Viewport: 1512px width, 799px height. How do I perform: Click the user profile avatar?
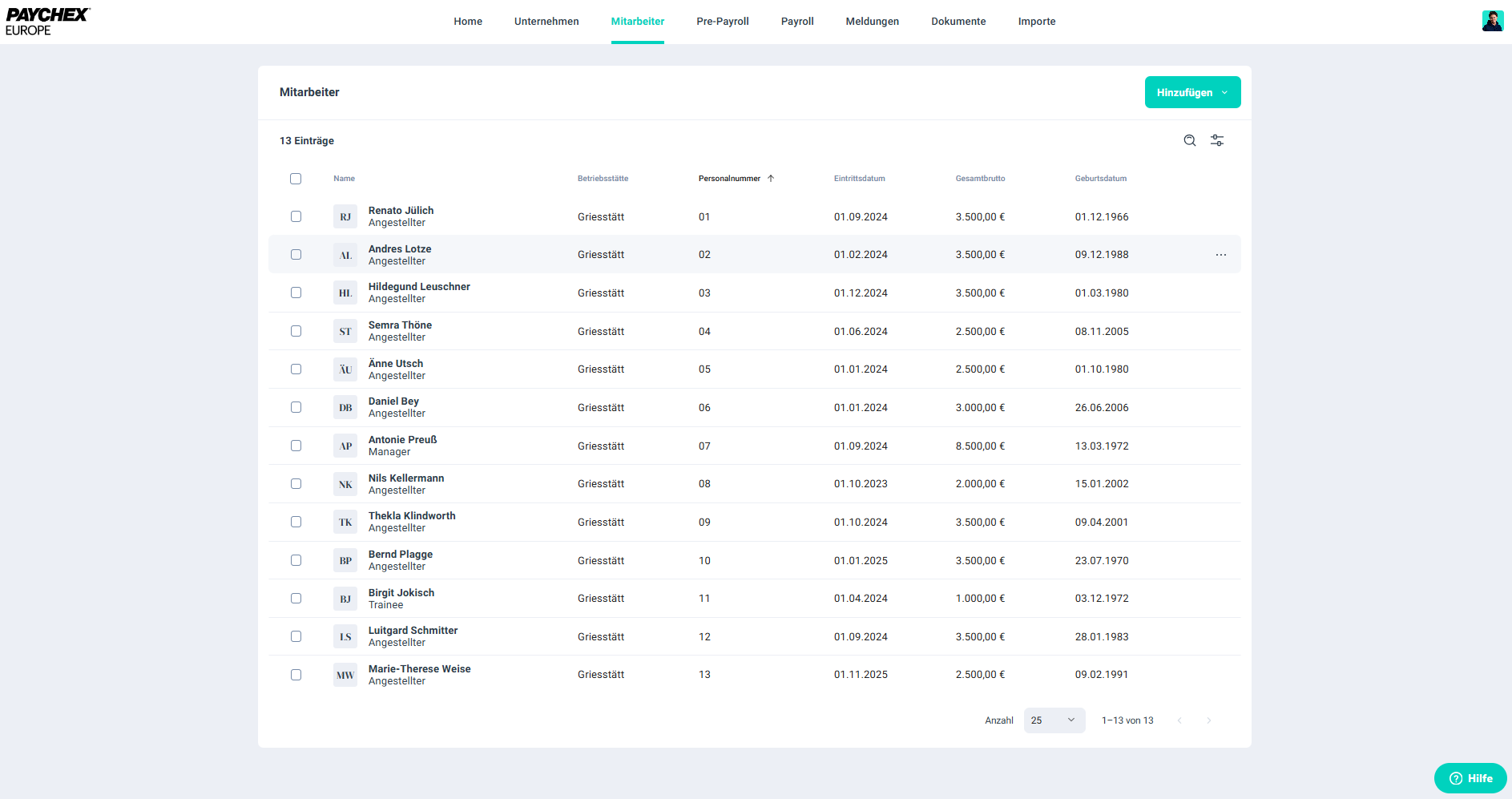1492,21
